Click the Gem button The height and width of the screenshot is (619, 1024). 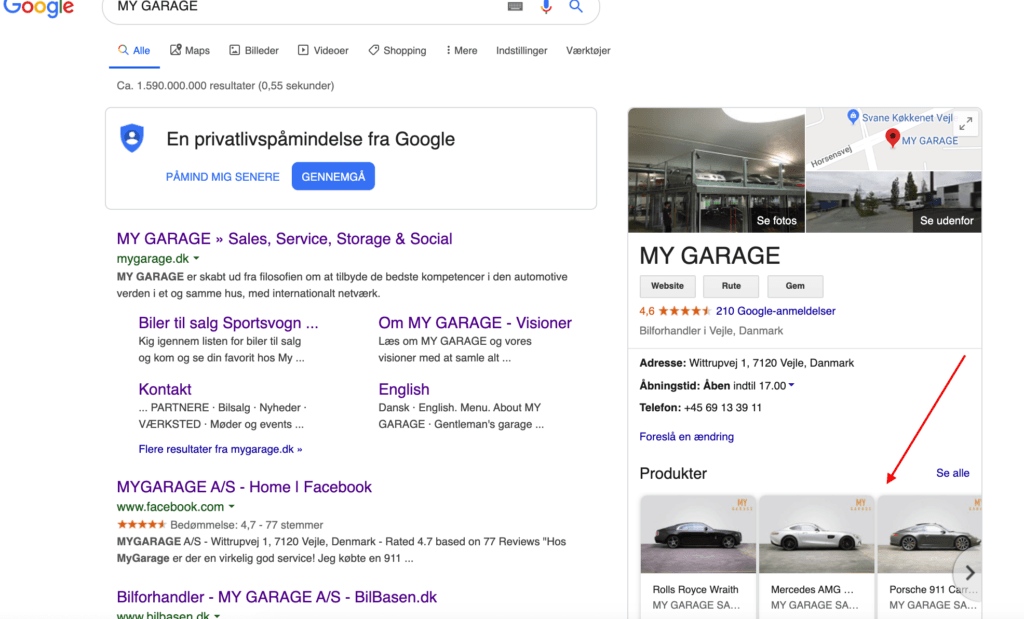795,286
